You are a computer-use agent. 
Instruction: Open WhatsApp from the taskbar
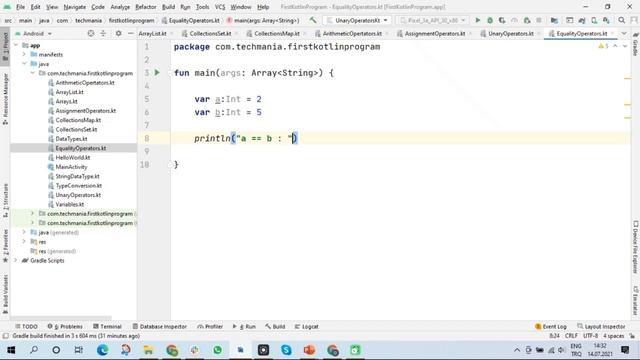[218, 350]
